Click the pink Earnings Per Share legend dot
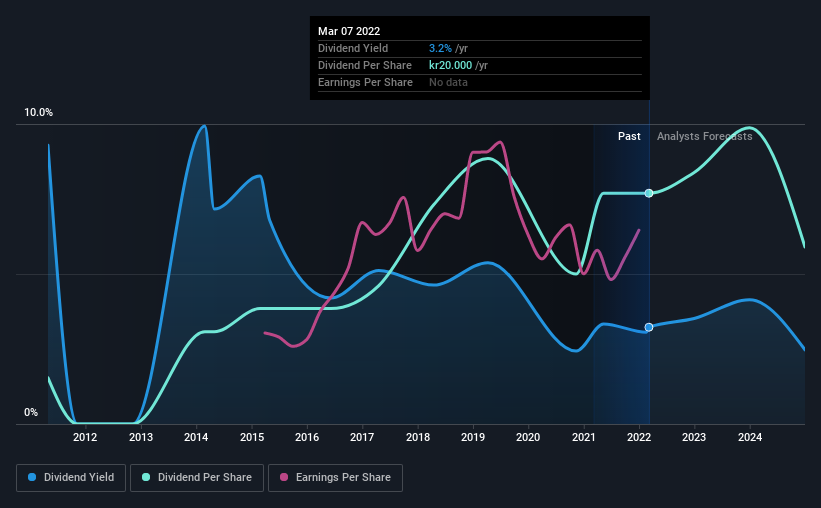 pyautogui.click(x=284, y=477)
